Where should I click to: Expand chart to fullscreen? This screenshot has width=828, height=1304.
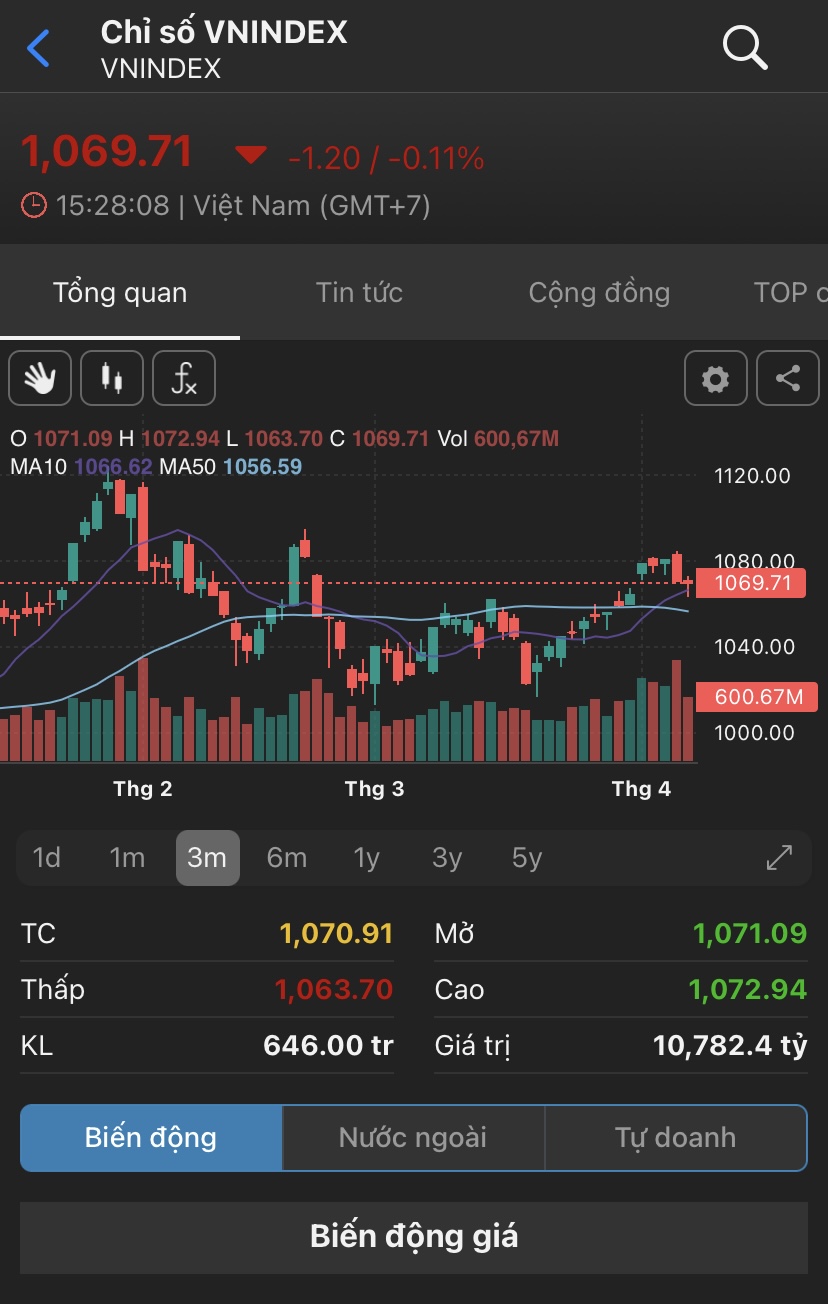click(x=779, y=858)
